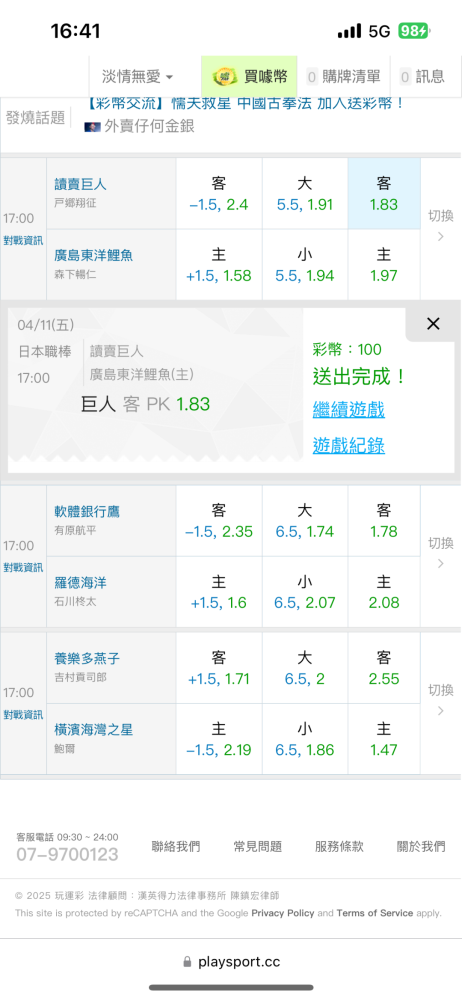
Task: Select 大 5.5, 1.91 over option
Action: [x=304, y=194]
